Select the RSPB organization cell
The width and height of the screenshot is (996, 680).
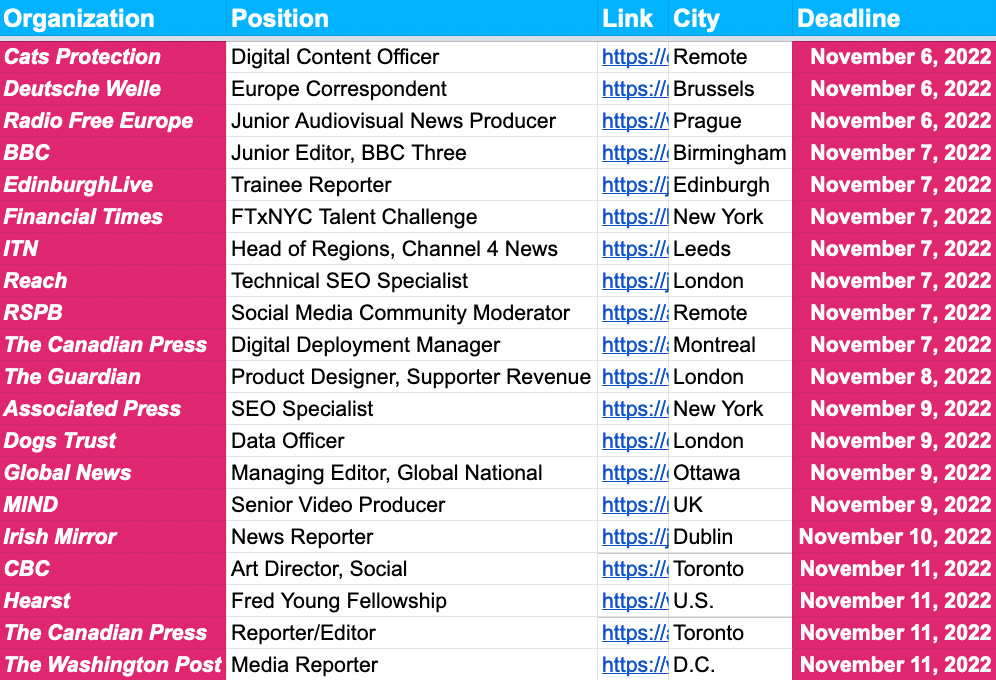(x=113, y=313)
